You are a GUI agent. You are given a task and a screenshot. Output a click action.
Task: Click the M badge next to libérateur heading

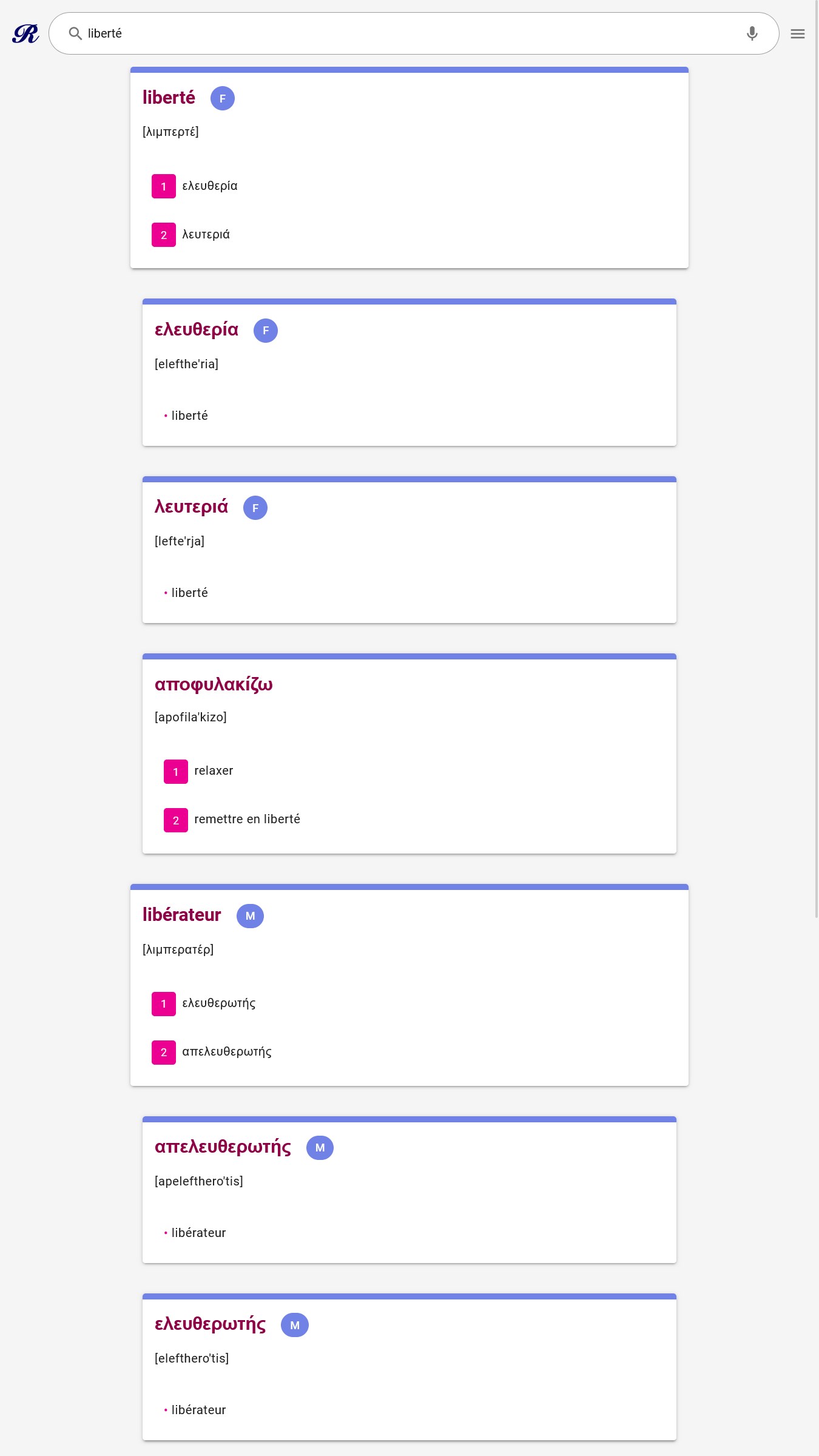250,916
